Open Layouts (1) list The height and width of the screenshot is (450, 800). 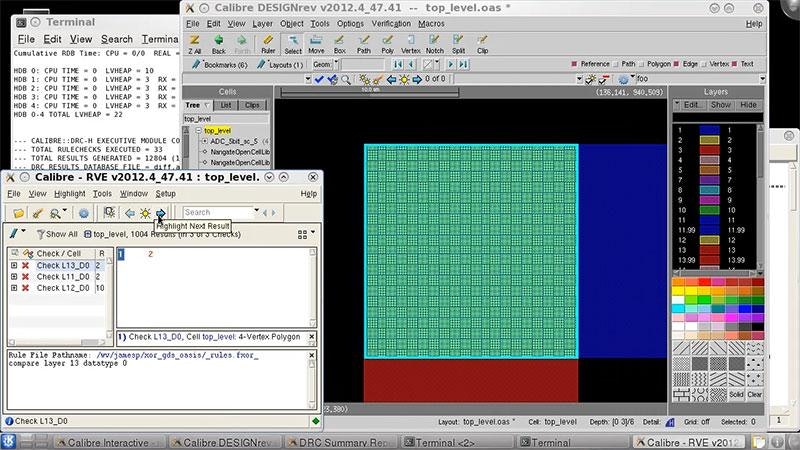[x=280, y=65]
